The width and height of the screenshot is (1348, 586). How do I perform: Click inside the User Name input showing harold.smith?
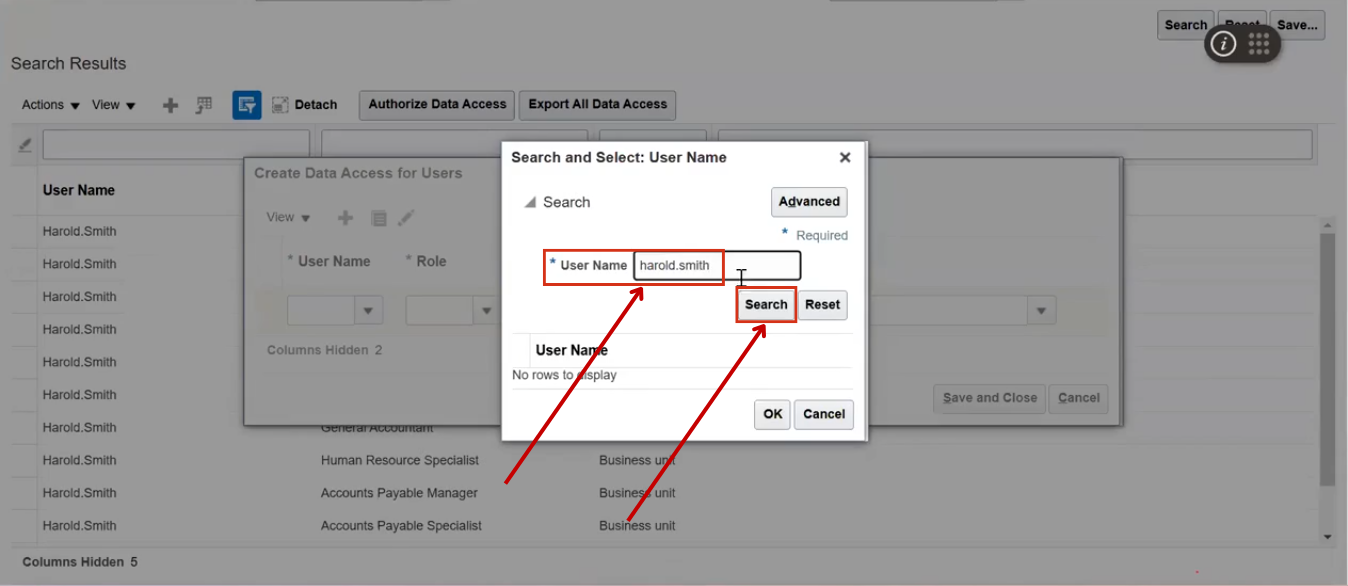coord(678,266)
